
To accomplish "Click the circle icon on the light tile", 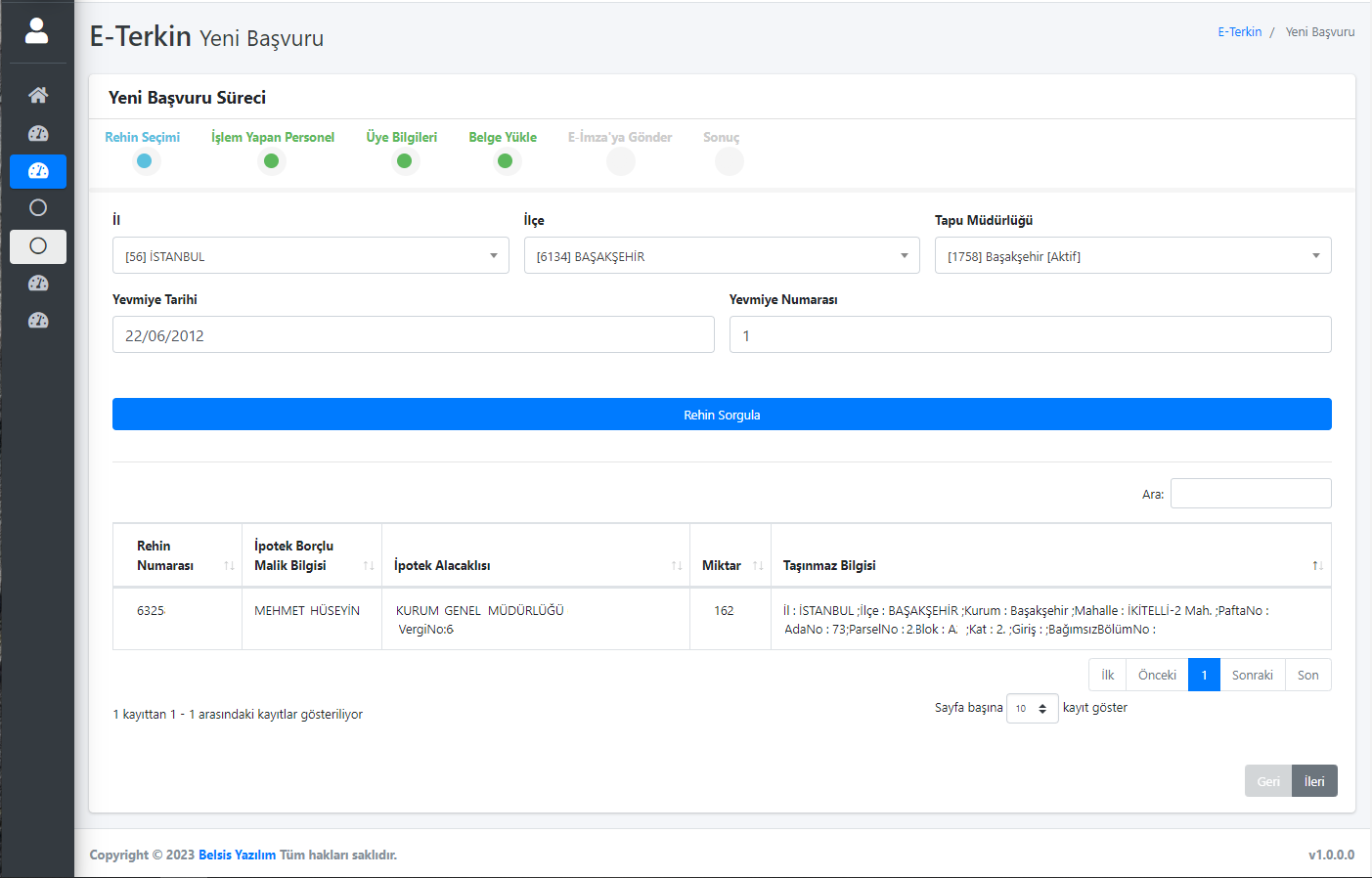I will point(38,246).
